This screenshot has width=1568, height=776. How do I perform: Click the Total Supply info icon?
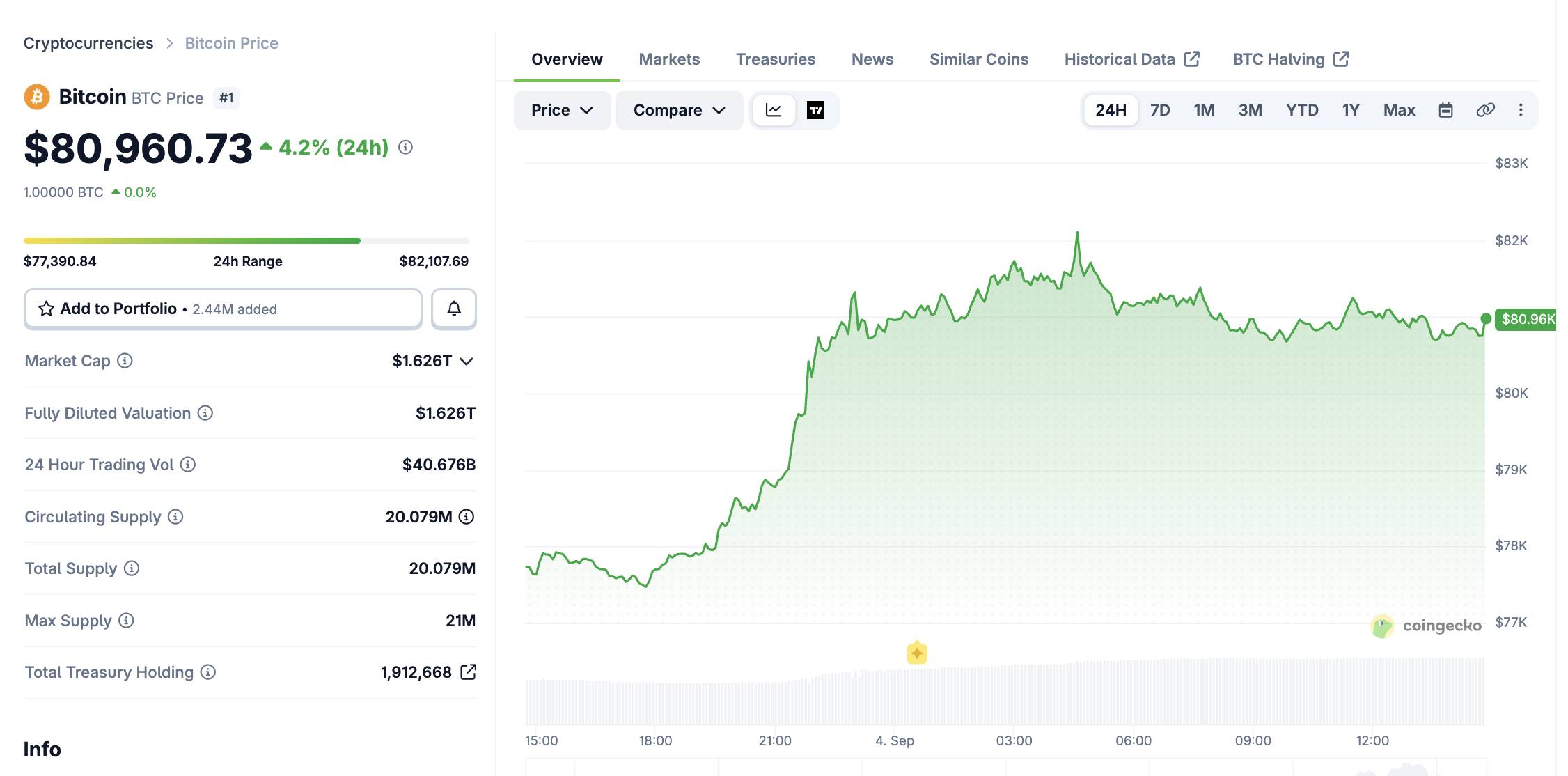pos(132,568)
